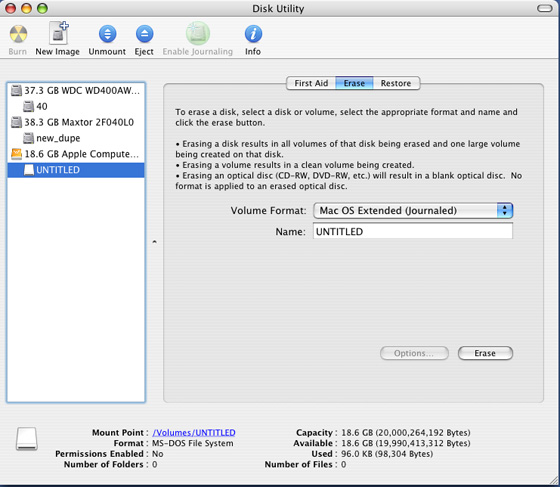The width and height of the screenshot is (560, 487).
Task: Switch to the Restore tab
Action: pos(396,83)
